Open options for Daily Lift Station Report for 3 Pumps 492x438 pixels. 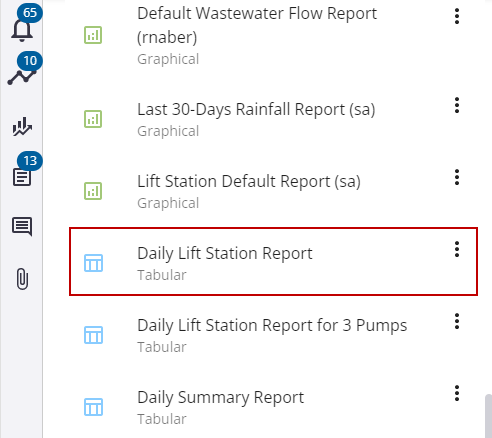point(457,321)
